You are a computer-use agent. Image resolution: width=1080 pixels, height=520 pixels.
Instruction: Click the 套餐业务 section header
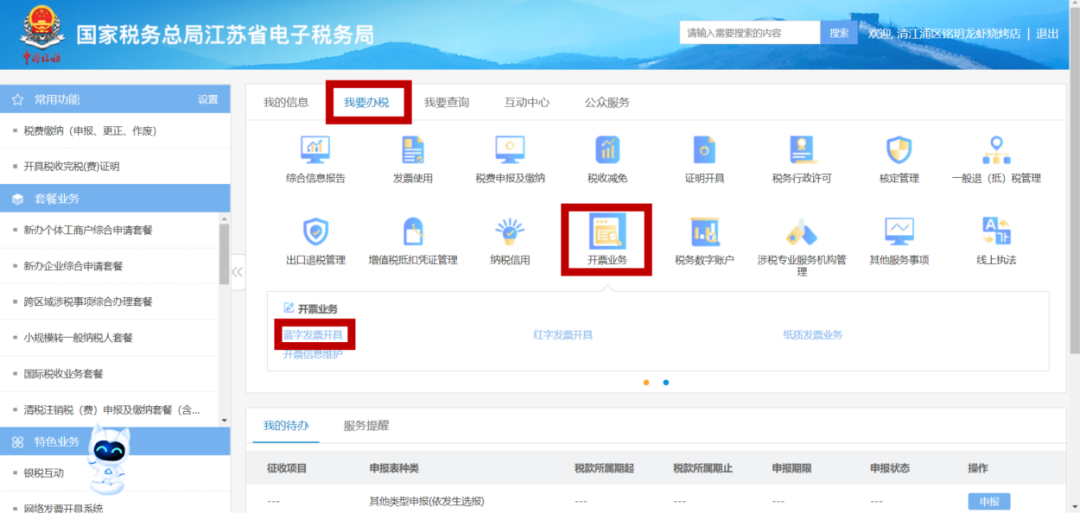click(115, 198)
